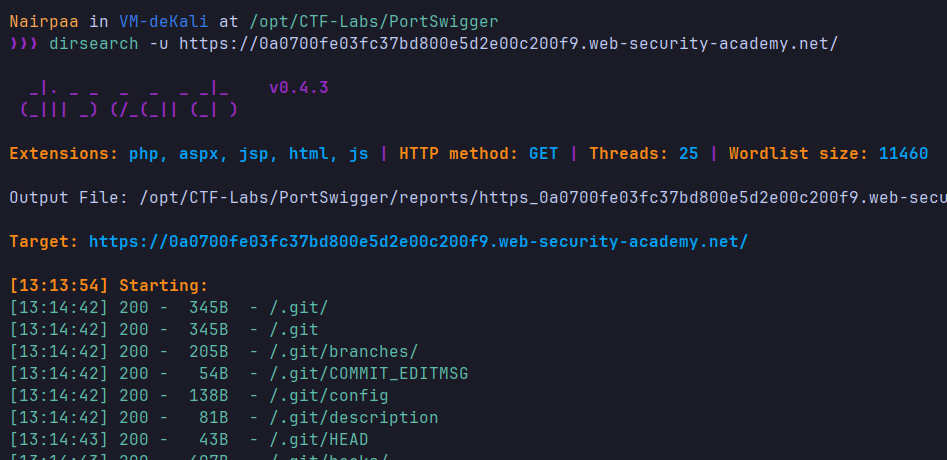Click the GET HTTP method value
Screen dimensions: 947x460
pyautogui.click(x=543, y=154)
